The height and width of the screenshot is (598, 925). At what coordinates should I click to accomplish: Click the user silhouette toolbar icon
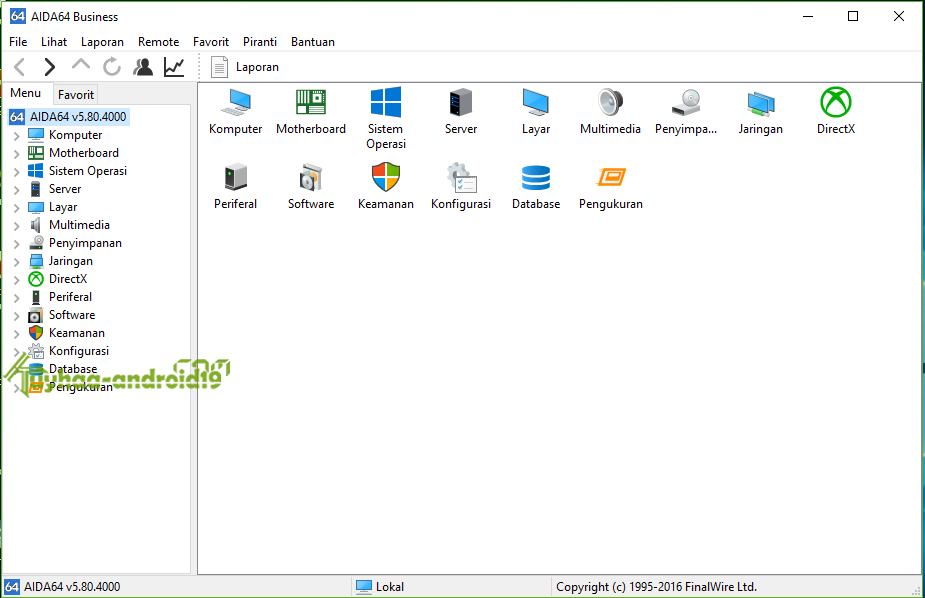[143, 67]
